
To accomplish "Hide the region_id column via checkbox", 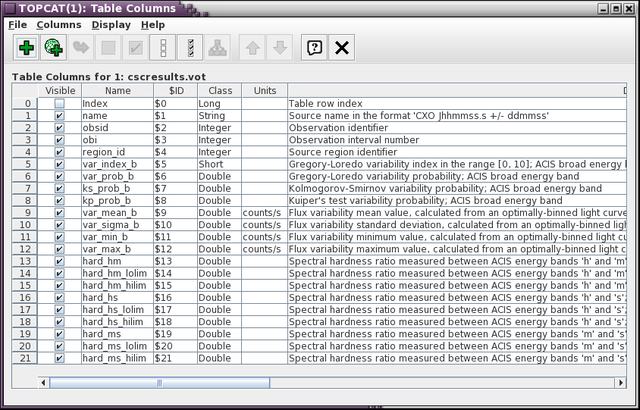I will (x=60, y=152).
